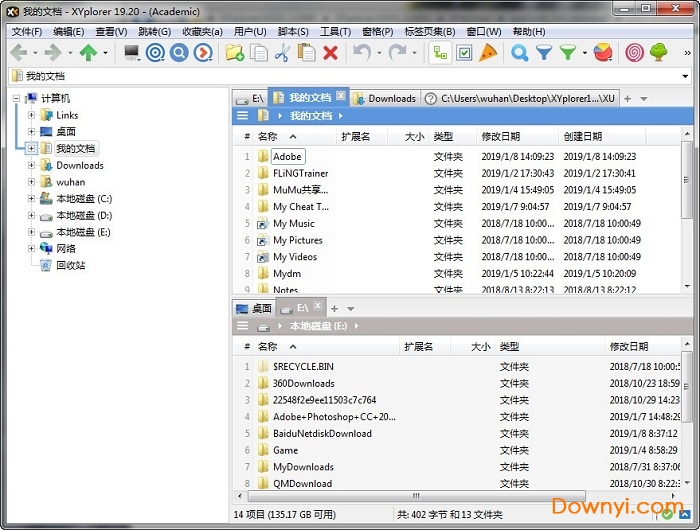
Task: Expand the Links tree node
Action: [x=31, y=115]
